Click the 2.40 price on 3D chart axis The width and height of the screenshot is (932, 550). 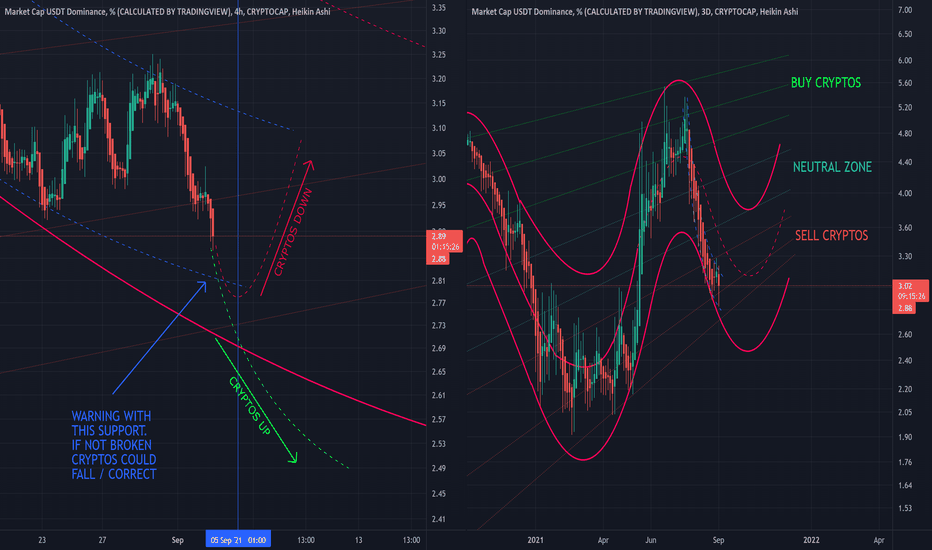pyautogui.click(x=905, y=361)
